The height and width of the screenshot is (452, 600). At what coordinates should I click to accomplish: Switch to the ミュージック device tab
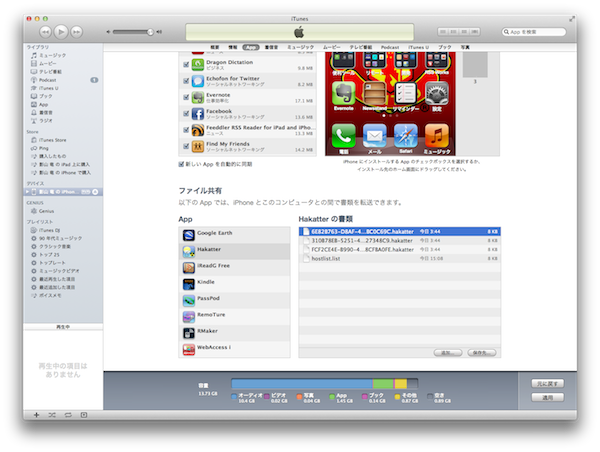tap(300, 47)
